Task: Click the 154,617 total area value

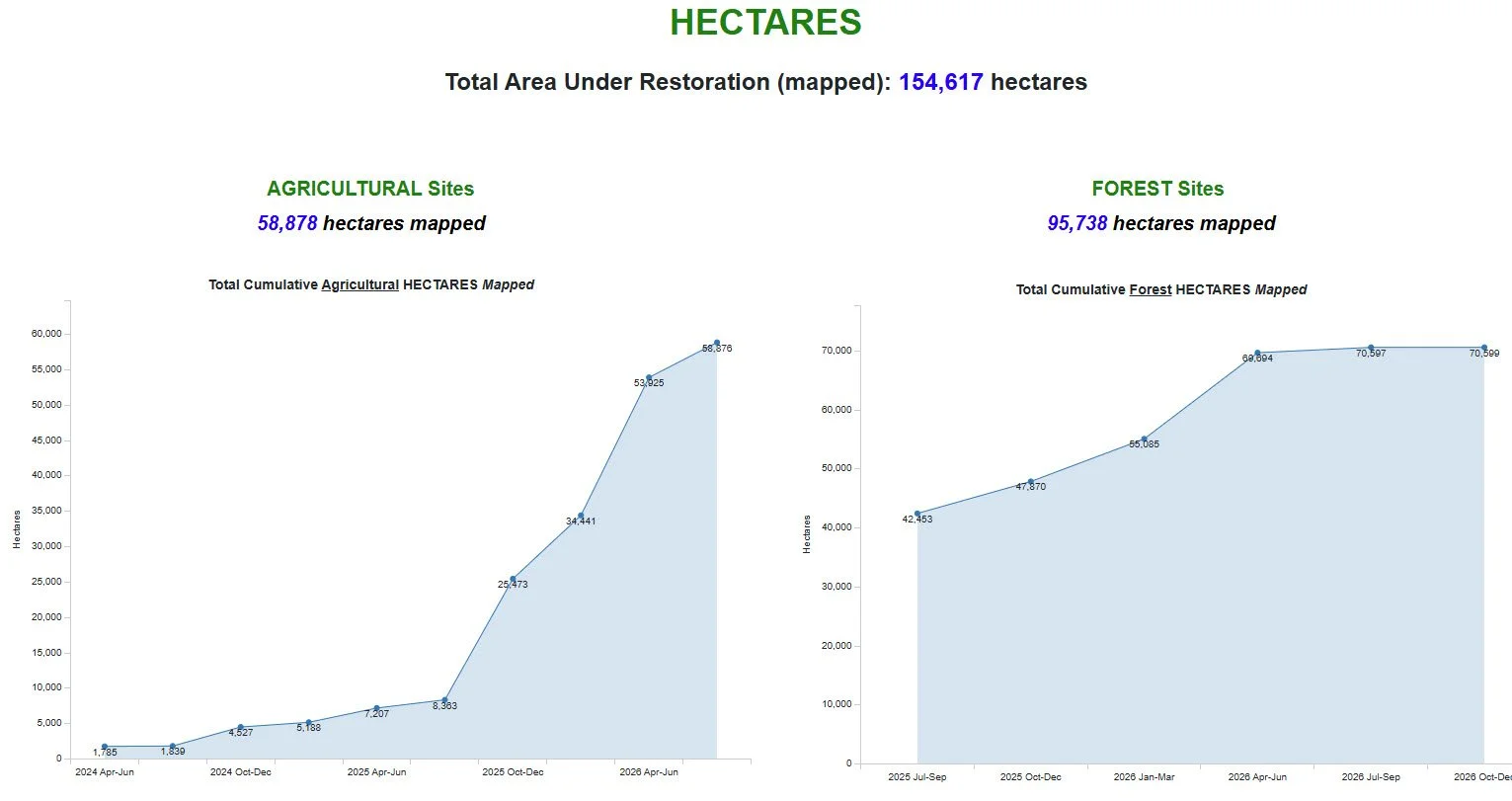Action: point(940,82)
